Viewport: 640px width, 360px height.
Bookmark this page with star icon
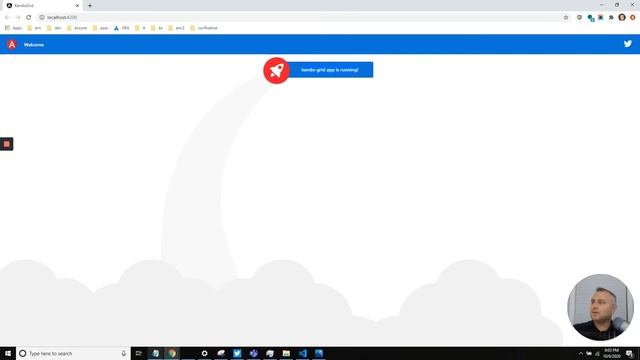566,17
